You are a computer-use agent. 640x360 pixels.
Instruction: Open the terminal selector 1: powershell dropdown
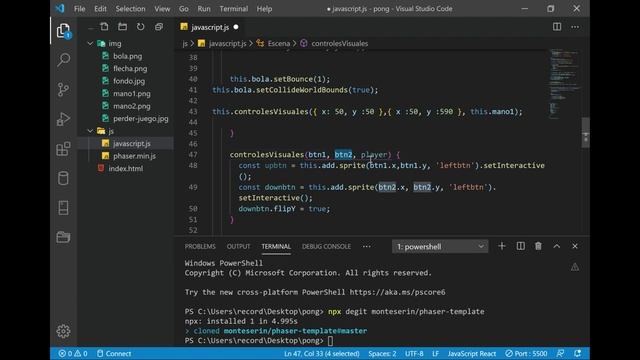(x=440, y=247)
